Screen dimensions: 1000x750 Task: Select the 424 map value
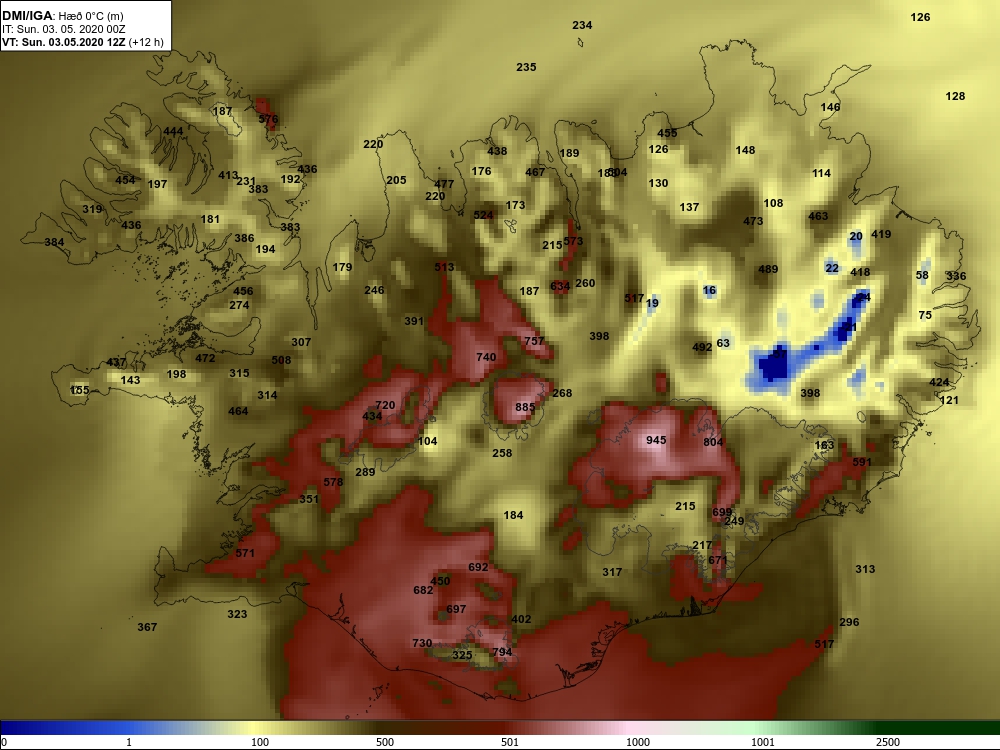tap(939, 383)
